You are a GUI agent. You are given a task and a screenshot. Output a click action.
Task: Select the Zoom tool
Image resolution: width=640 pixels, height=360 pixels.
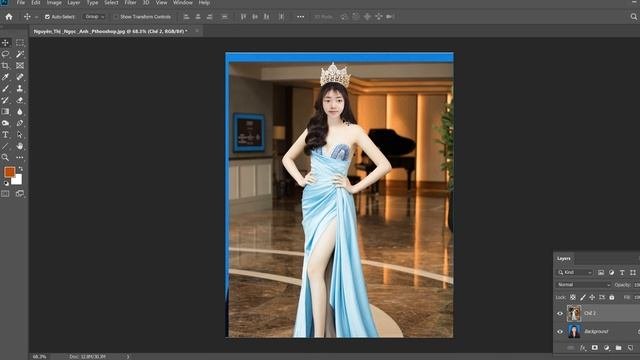[x=5, y=157]
